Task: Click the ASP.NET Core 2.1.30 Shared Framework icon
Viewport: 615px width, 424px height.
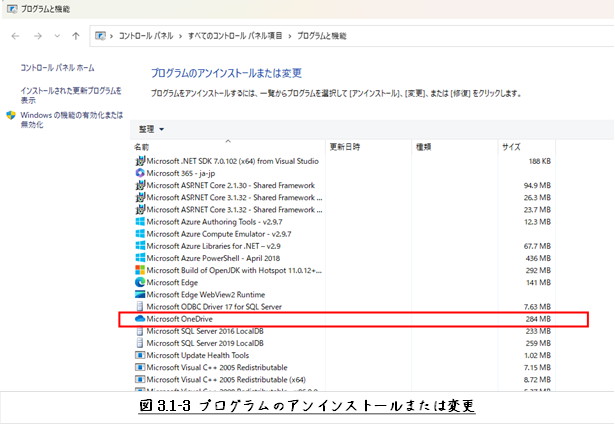Action: point(140,185)
